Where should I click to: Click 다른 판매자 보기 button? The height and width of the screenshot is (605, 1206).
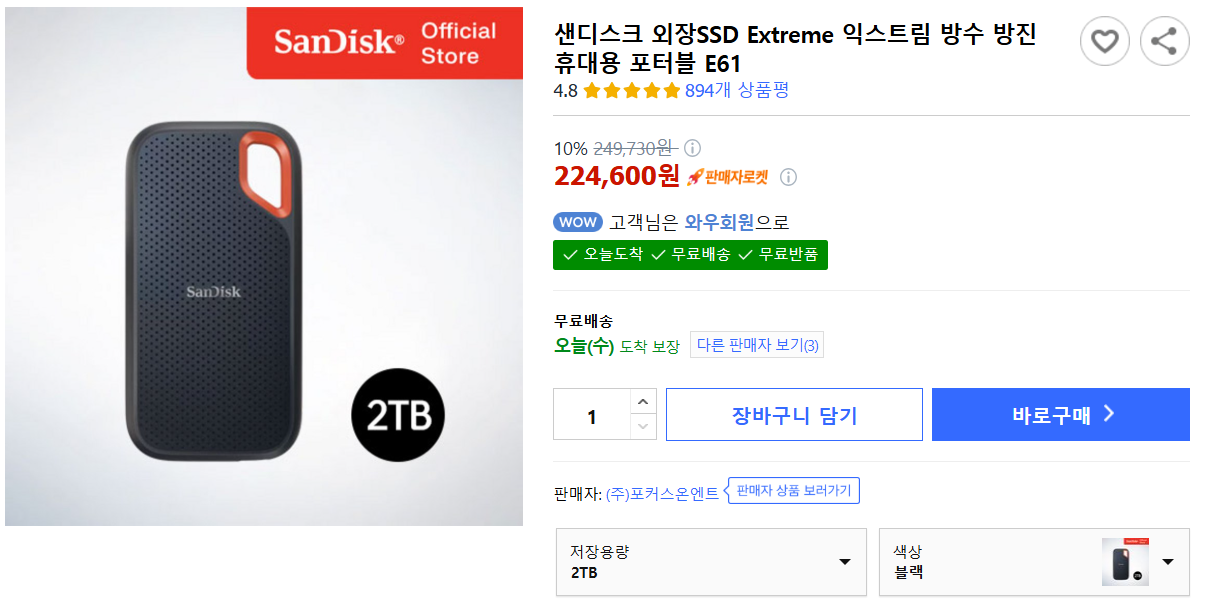pos(757,346)
